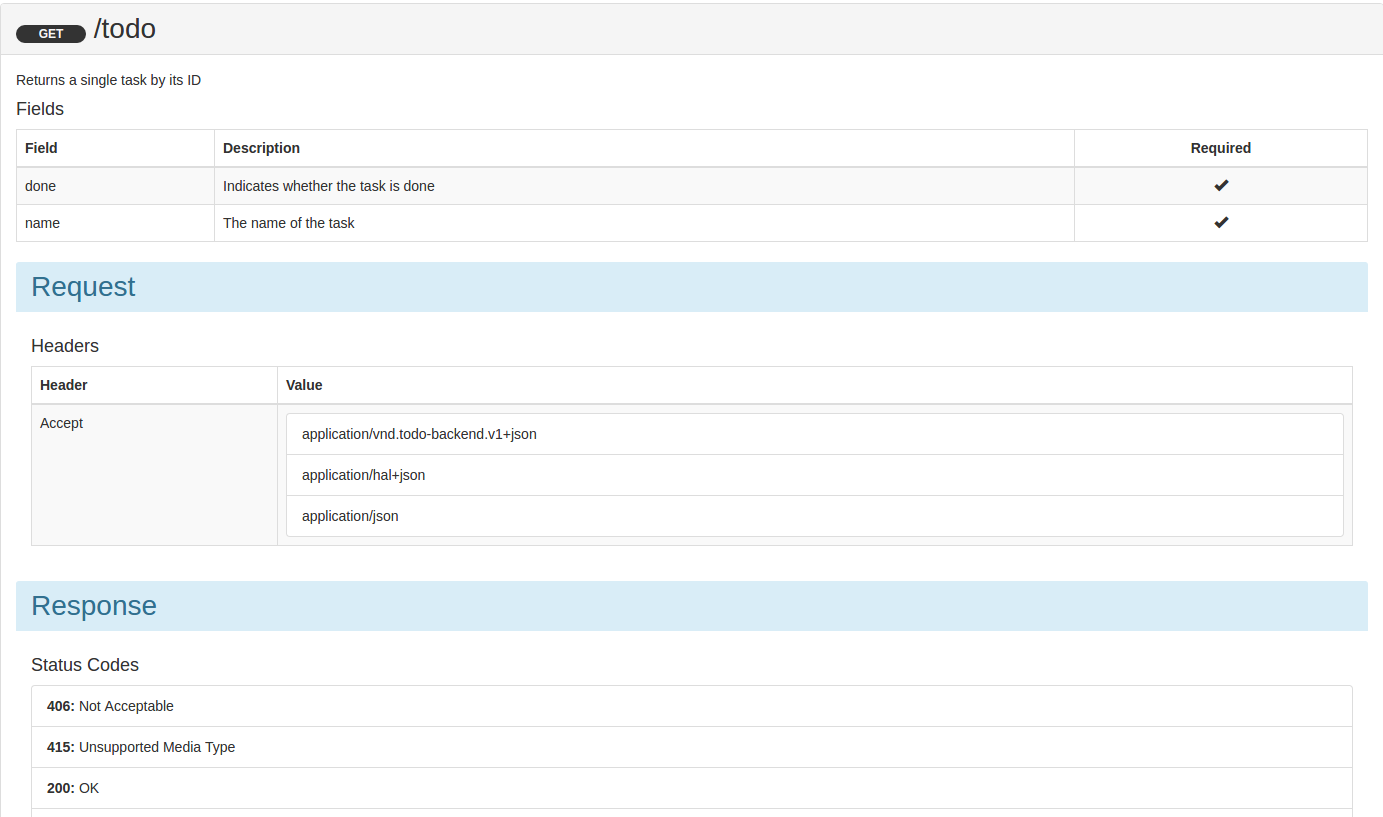Select application/vnd.todo-backend.v1+json accept value
Image resolution: width=1383 pixels, height=817 pixels.
coord(814,434)
